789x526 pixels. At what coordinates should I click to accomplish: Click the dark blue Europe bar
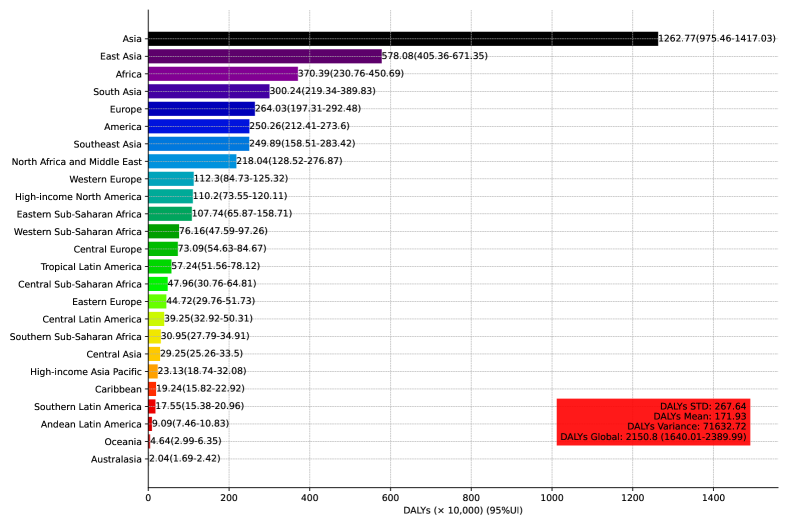tap(202, 109)
